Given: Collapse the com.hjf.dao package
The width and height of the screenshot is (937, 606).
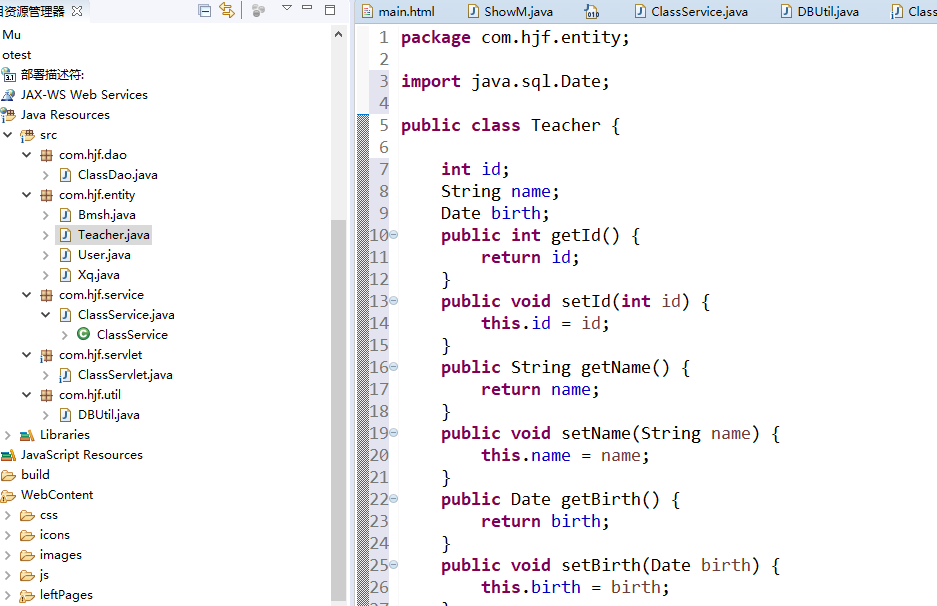Looking at the screenshot, I should click(x=26, y=155).
